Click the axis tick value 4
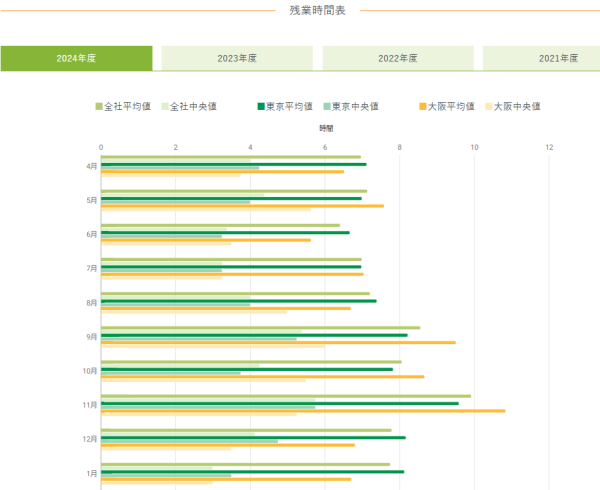Screen dimensions: 600x490 pos(250,147)
